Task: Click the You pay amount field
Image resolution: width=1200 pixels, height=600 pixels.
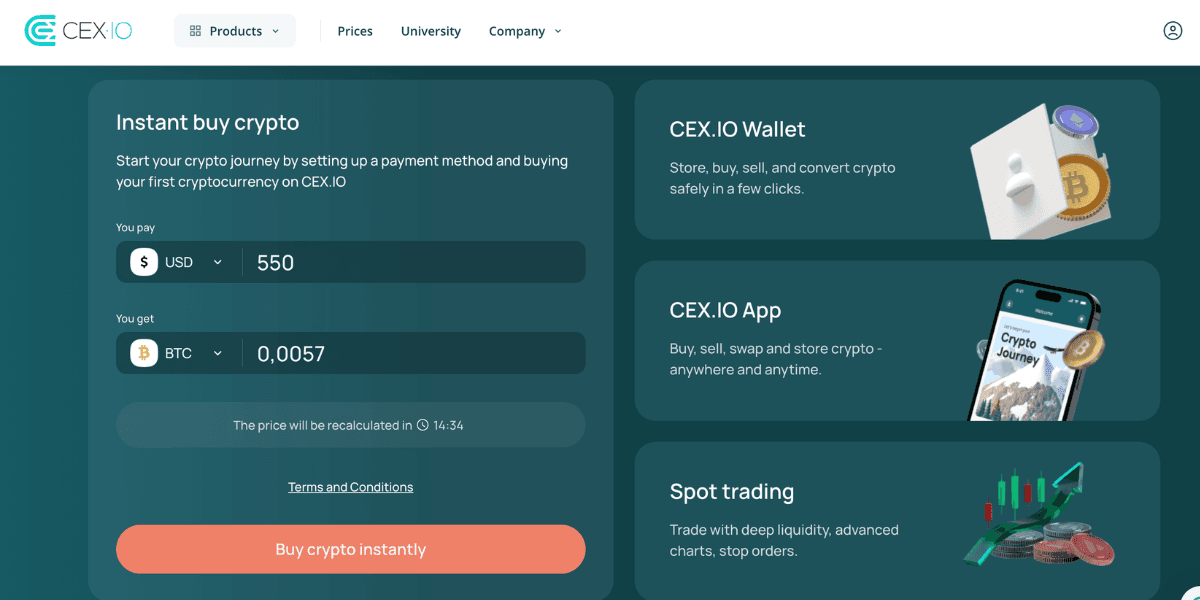Action: 410,263
